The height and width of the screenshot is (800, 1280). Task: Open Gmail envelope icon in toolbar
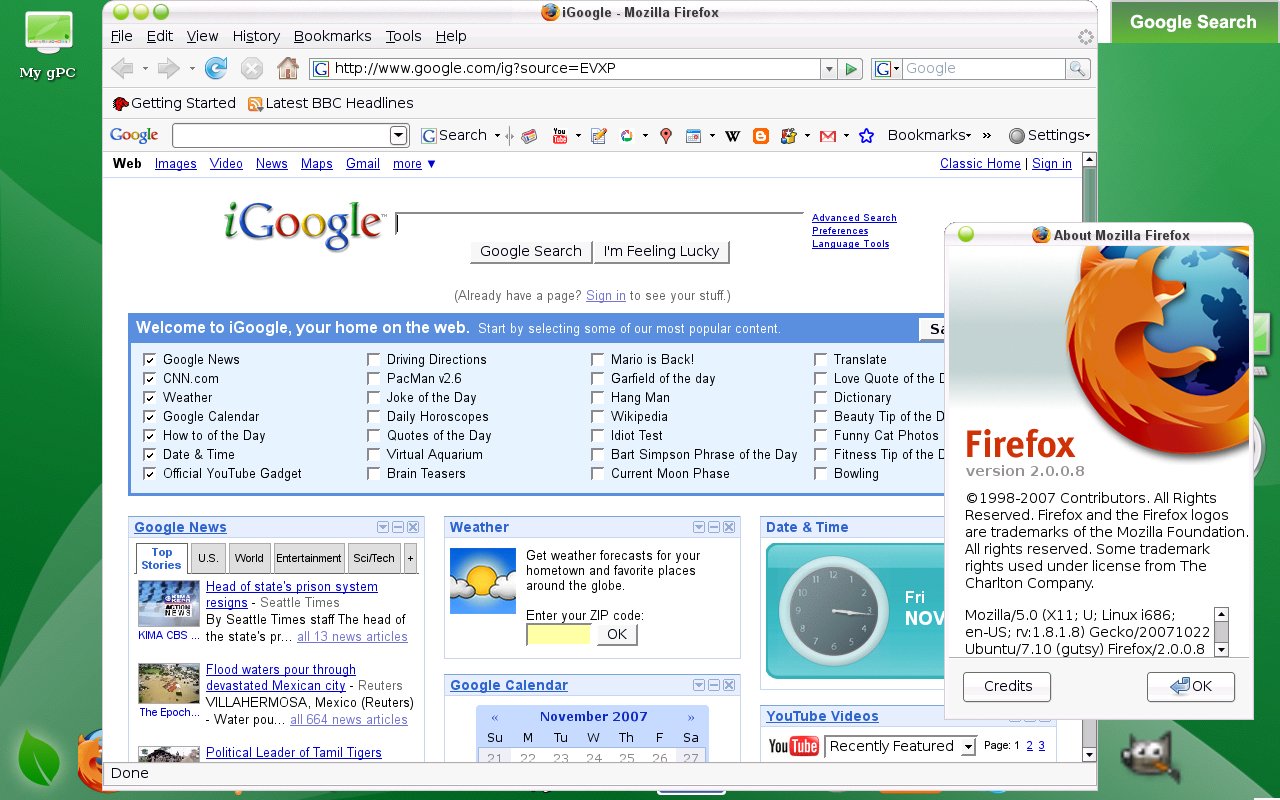coord(828,136)
